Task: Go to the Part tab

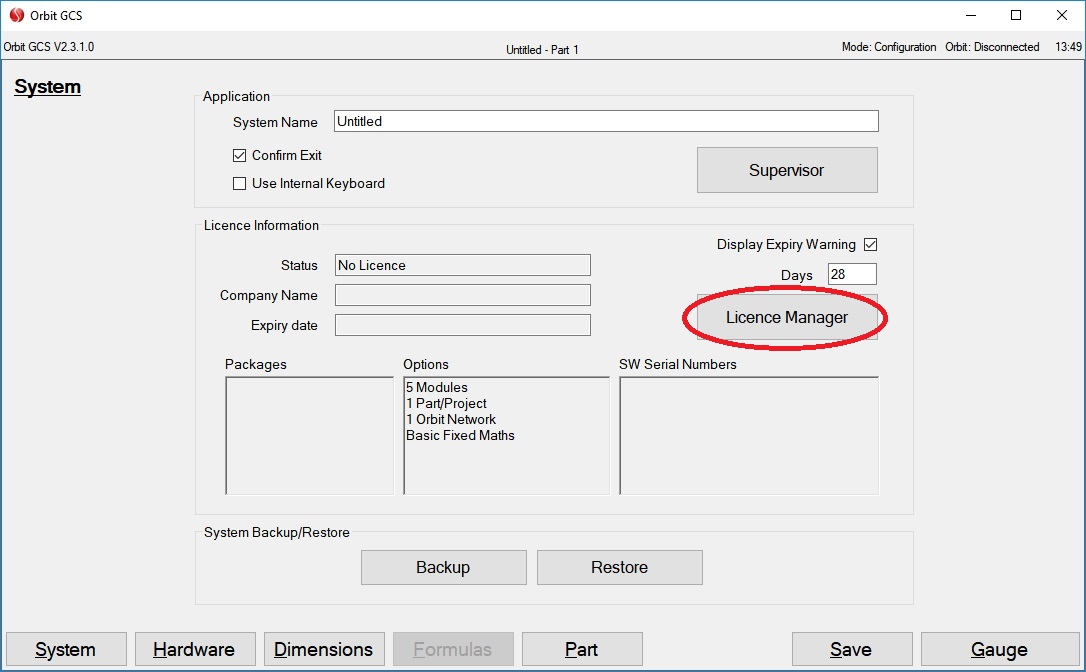Action: point(582,650)
